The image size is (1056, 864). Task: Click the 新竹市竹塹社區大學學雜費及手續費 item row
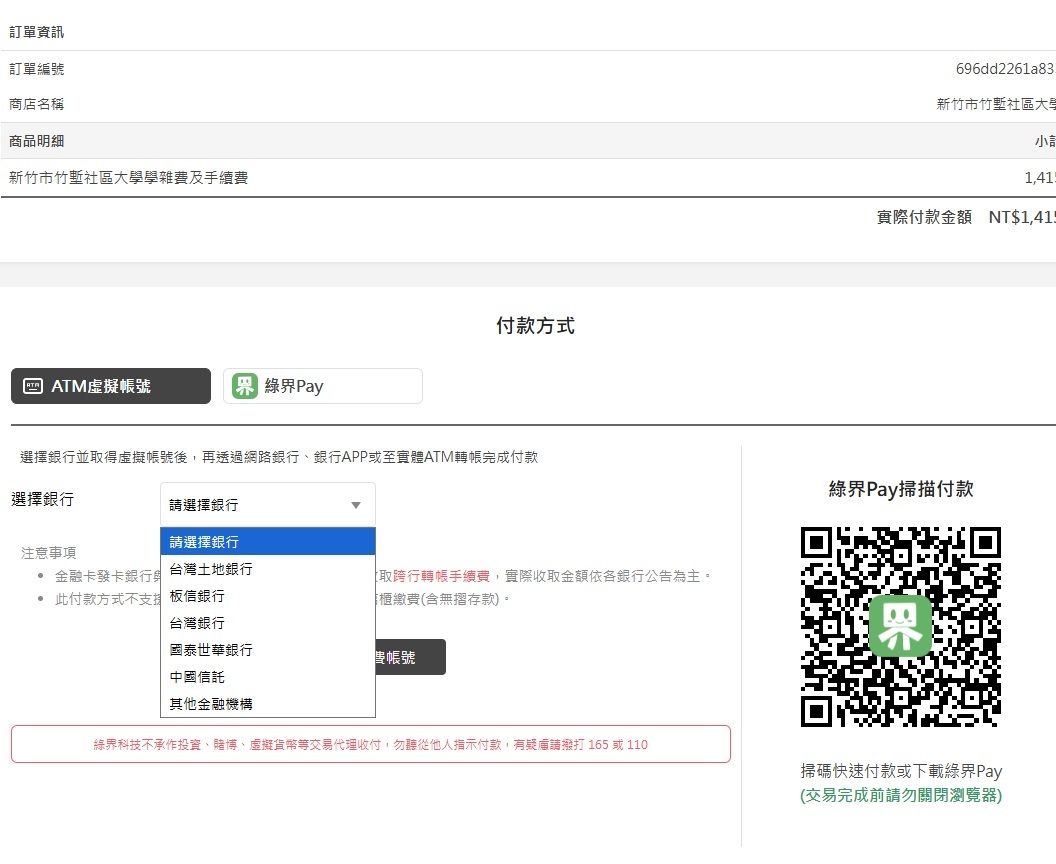pyautogui.click(x=128, y=178)
